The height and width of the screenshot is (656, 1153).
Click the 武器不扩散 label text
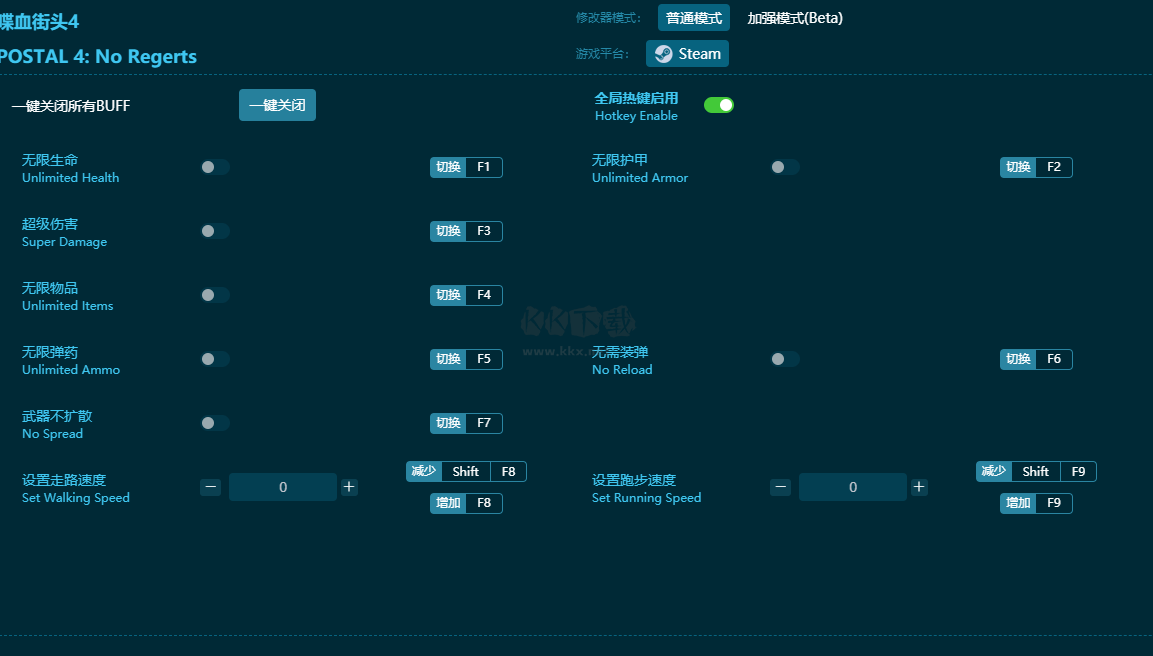pyautogui.click(x=57, y=416)
